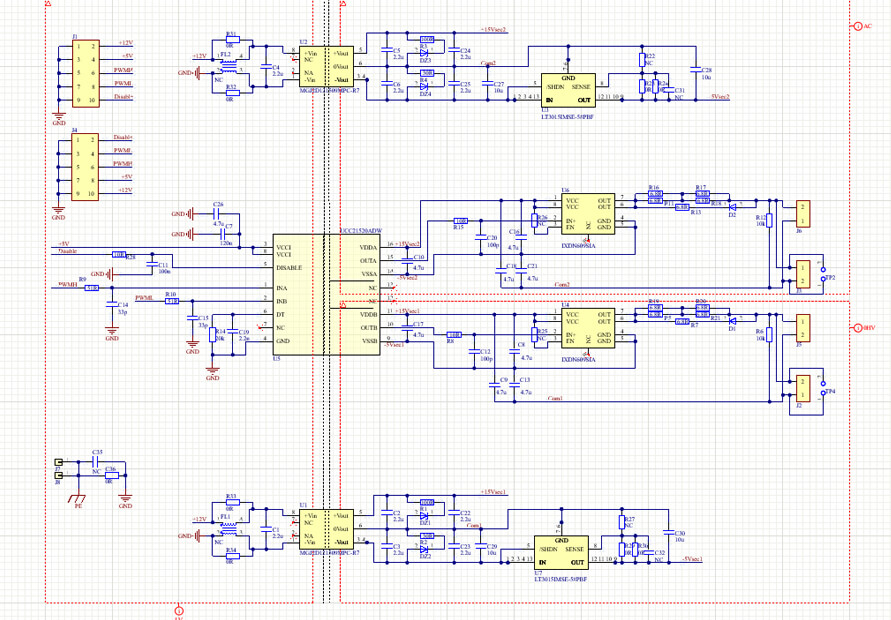Image resolution: width=891 pixels, height=620 pixels.
Task: Select the J1 ten-pin header connector
Action: click(86, 73)
